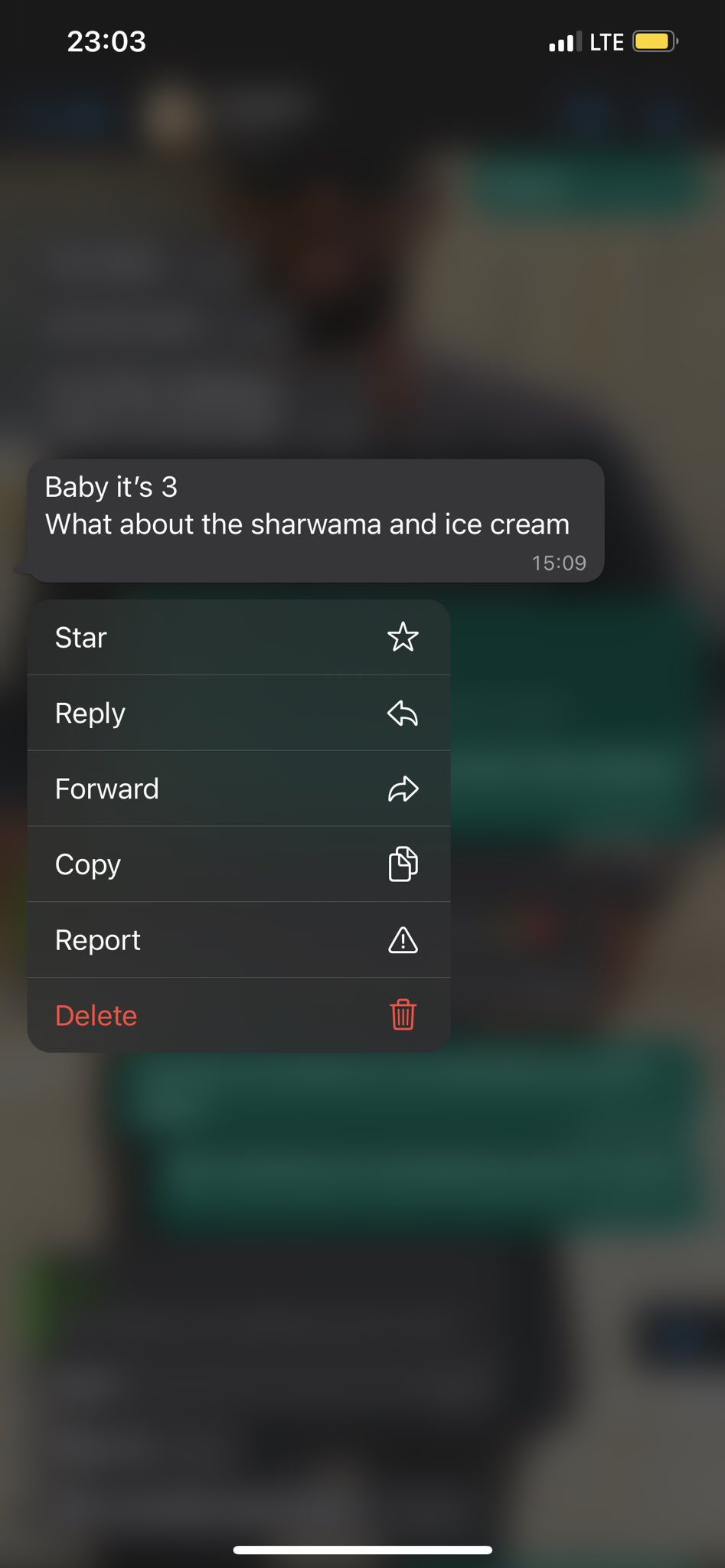725x1568 pixels.
Task: Choose Star from the context menu
Action: [239, 637]
